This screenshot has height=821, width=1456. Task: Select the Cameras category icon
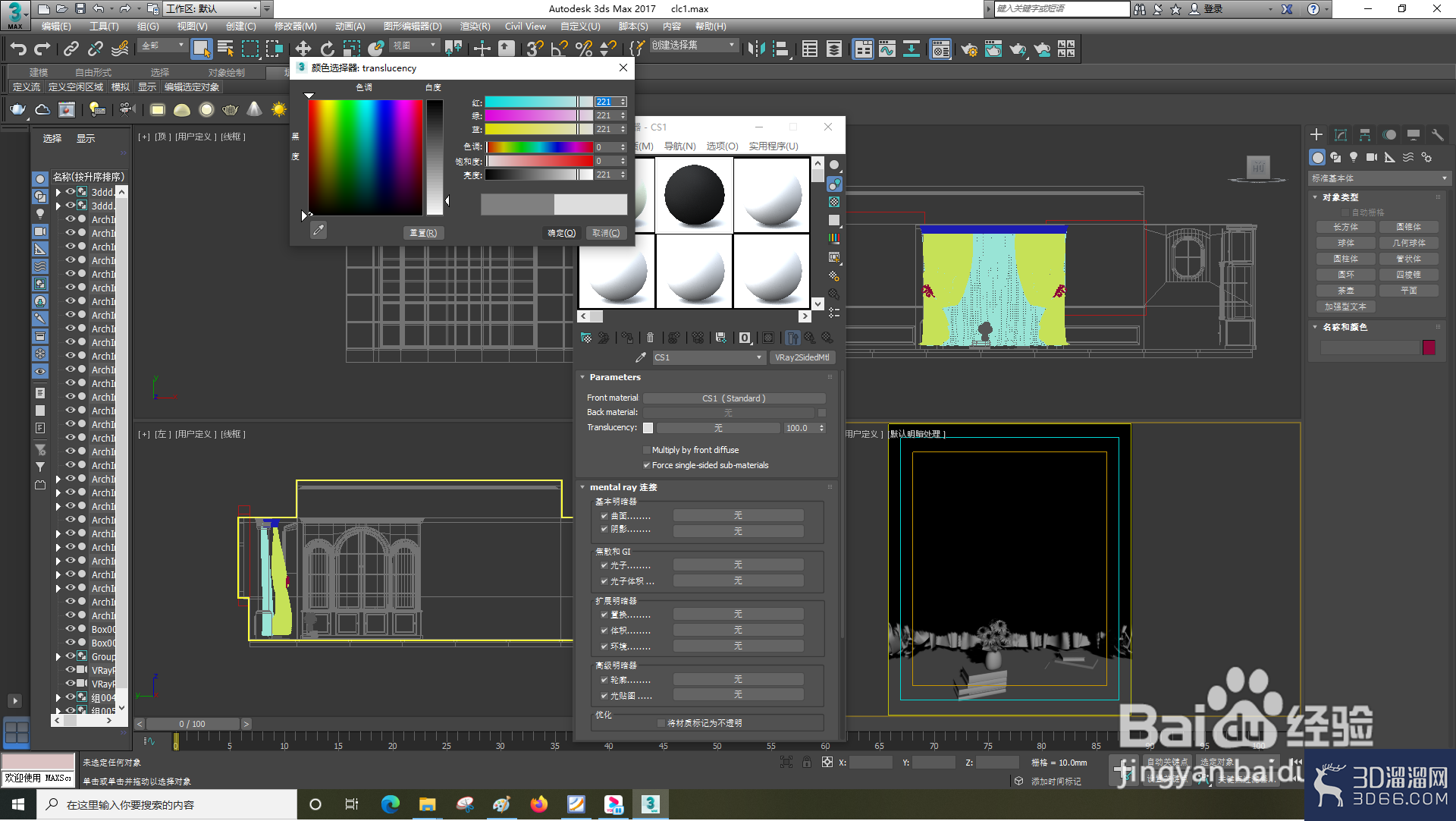[1372, 157]
